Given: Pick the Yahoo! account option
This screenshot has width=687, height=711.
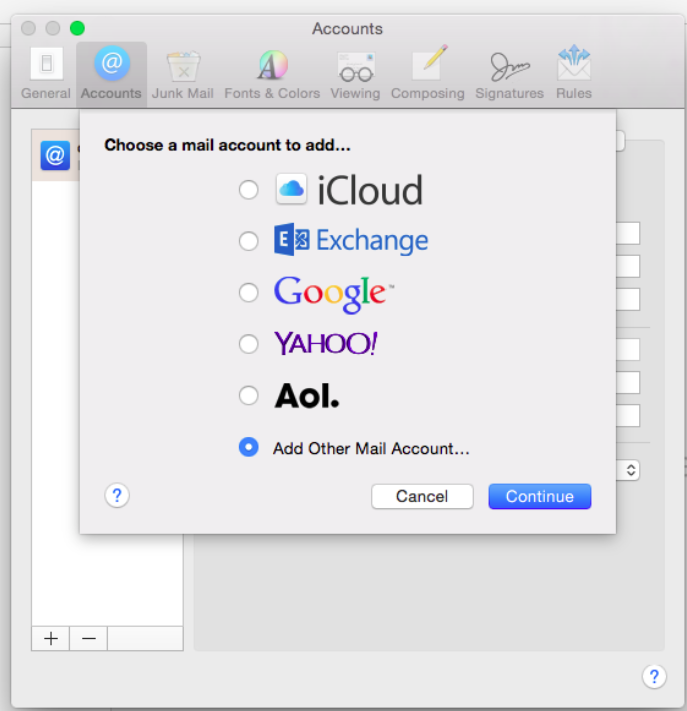Looking at the screenshot, I should coord(249,345).
